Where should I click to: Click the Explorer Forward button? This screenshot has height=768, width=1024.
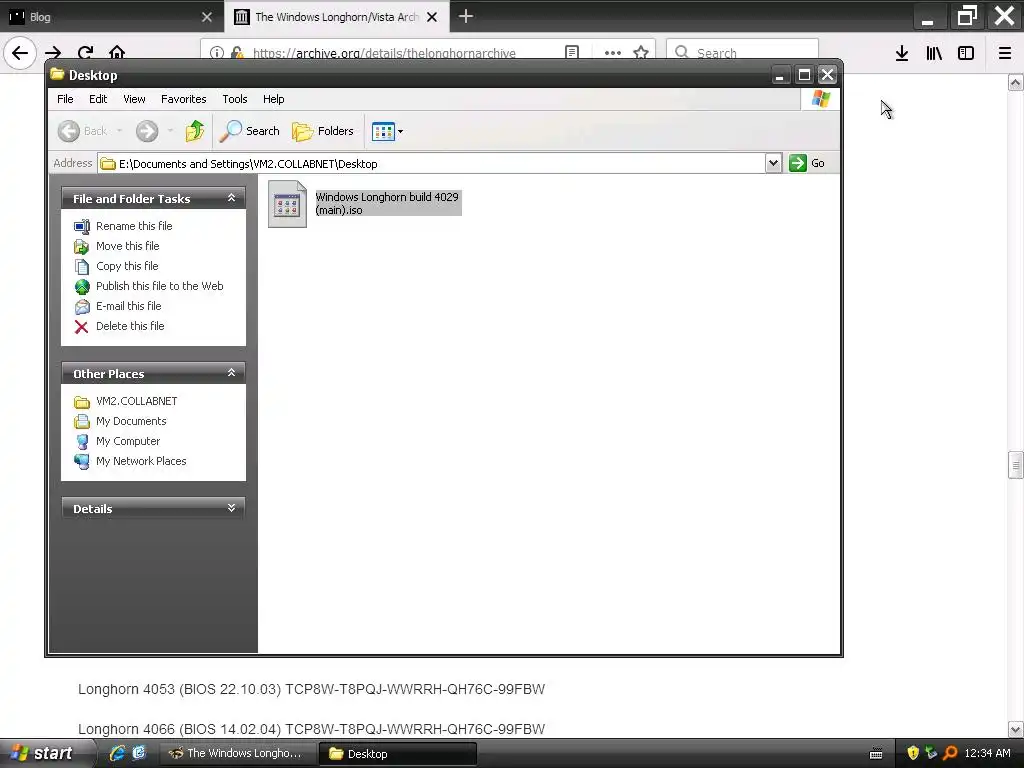[147, 131]
